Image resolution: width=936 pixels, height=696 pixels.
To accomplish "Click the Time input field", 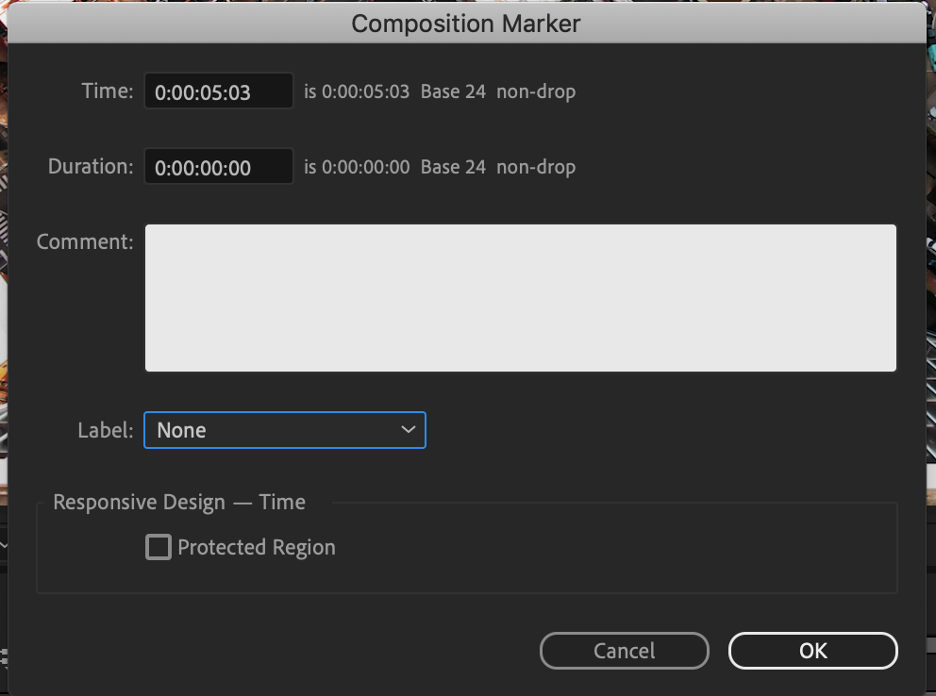I will pos(218,91).
